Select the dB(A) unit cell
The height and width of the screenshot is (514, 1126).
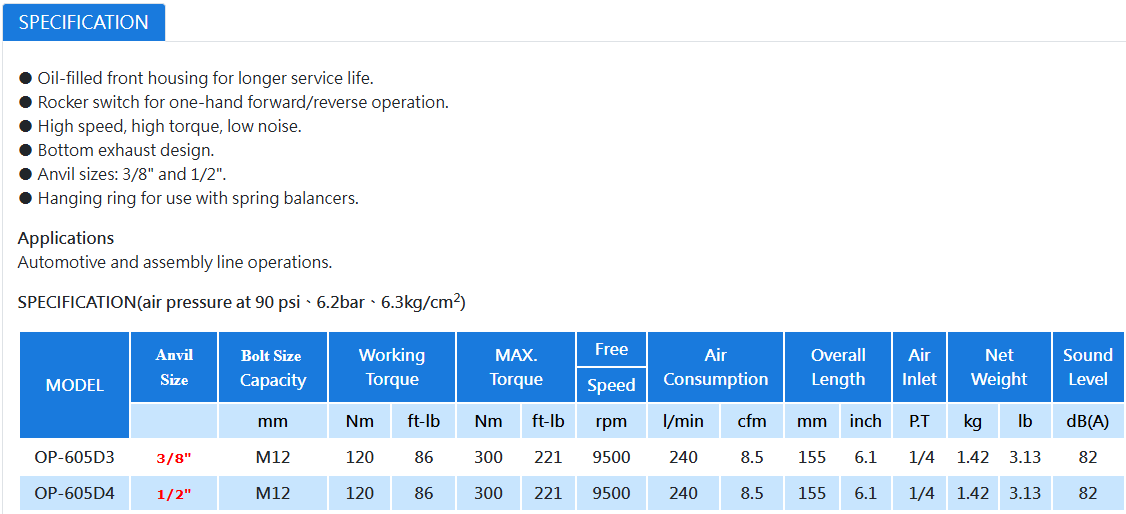(x=1088, y=421)
